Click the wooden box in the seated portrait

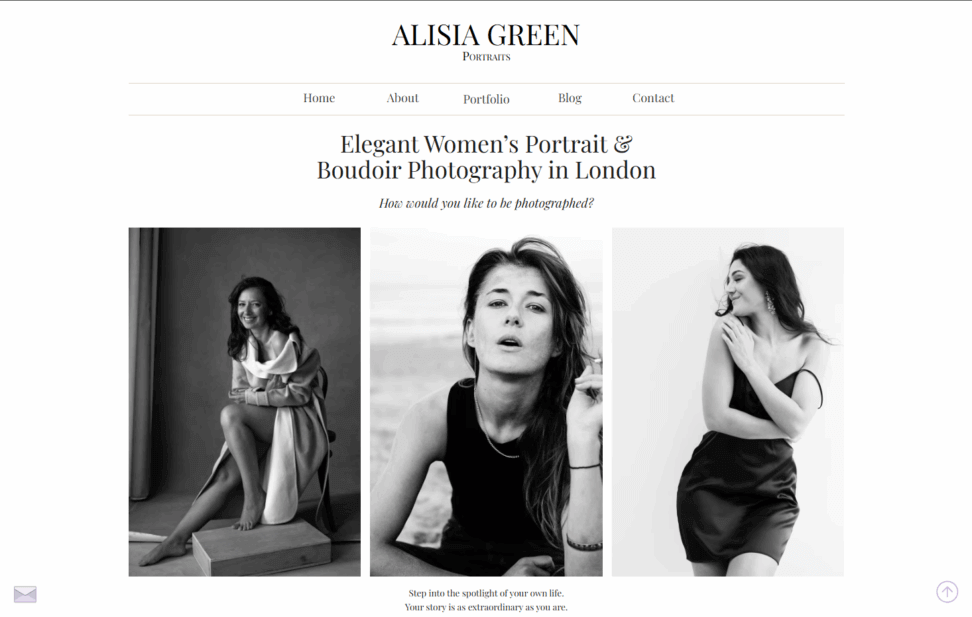point(262,548)
